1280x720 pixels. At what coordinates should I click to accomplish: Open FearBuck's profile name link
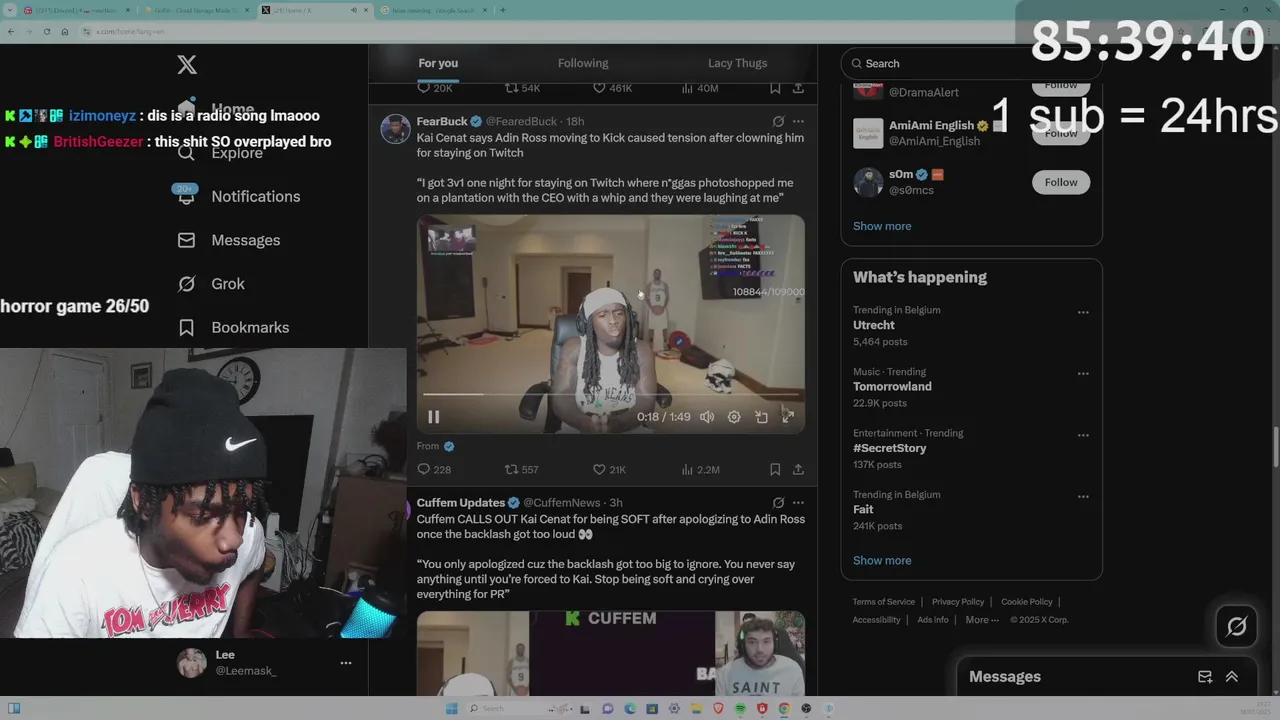tap(442, 121)
